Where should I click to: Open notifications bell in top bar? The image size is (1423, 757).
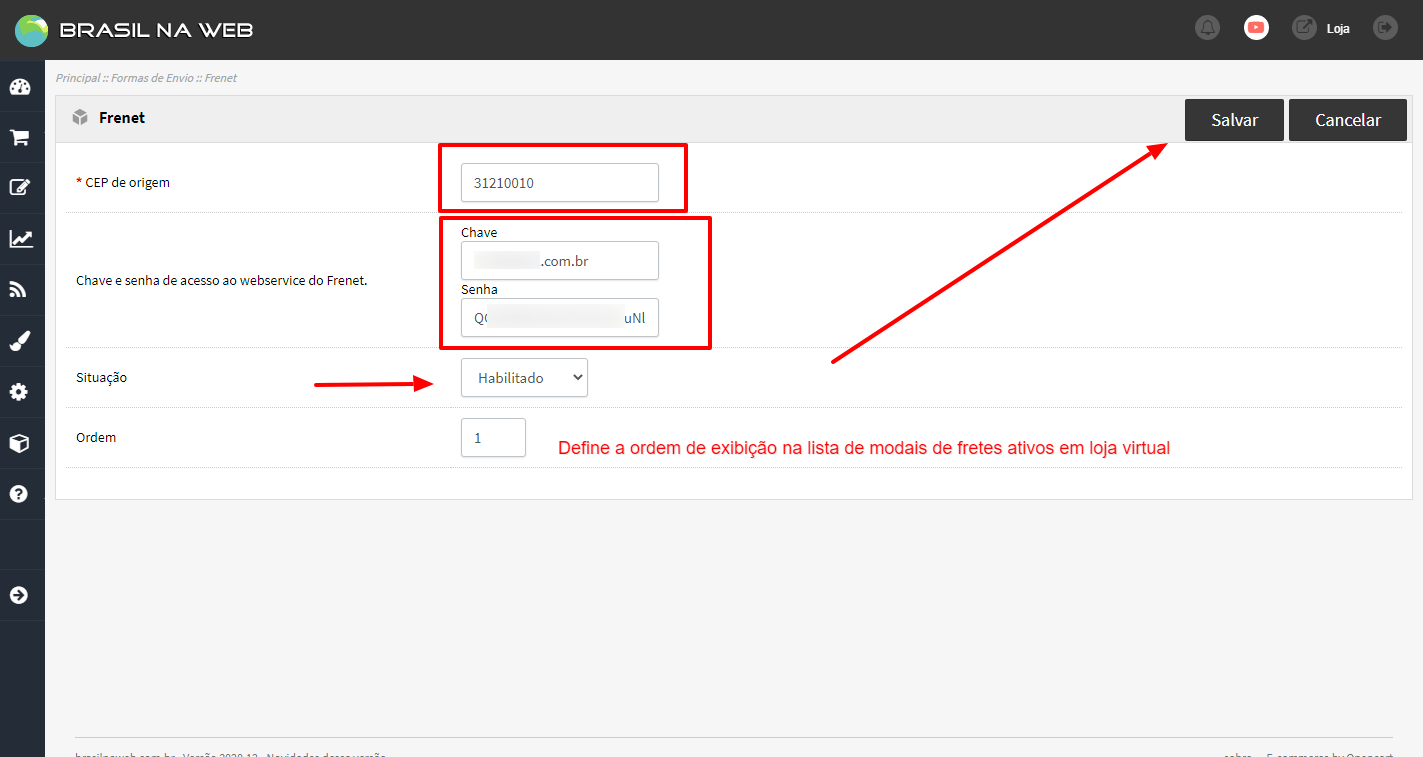click(1208, 28)
